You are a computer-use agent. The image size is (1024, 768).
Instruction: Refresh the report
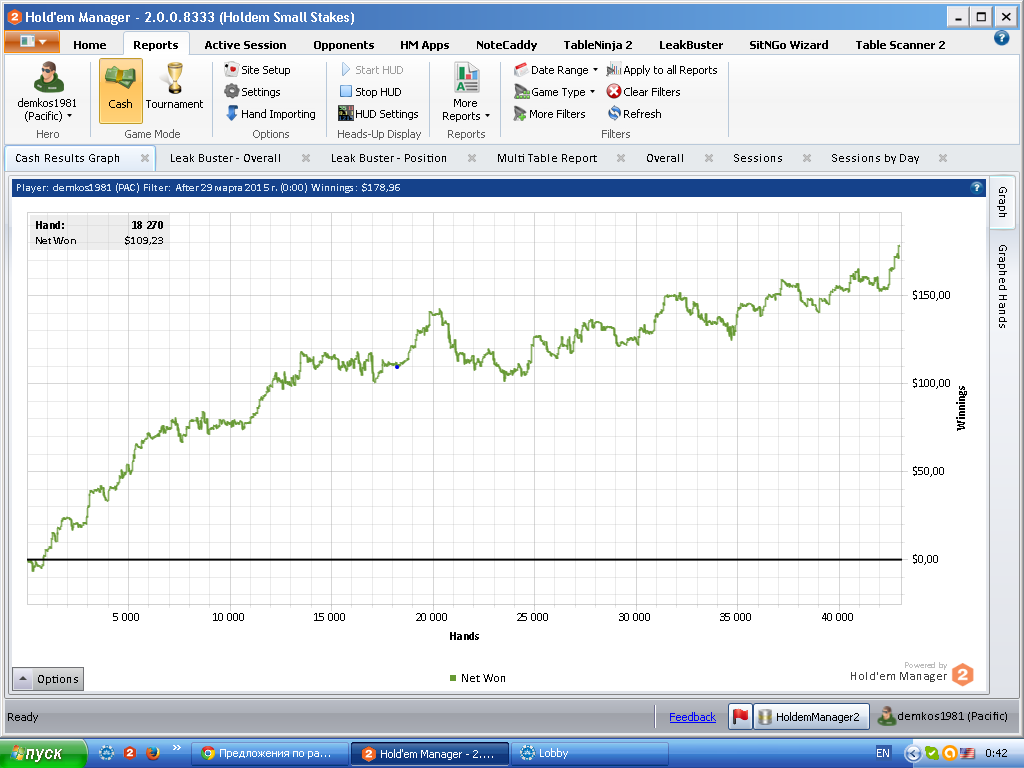click(634, 114)
